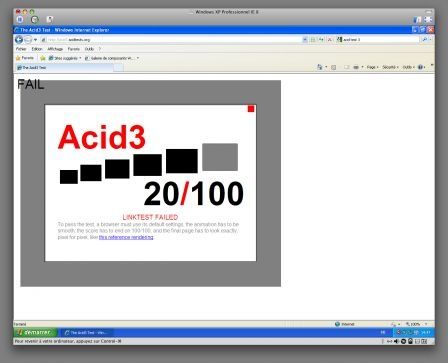448x363 pixels.
Task: Click the Print icon in command bar
Action: 356,67
